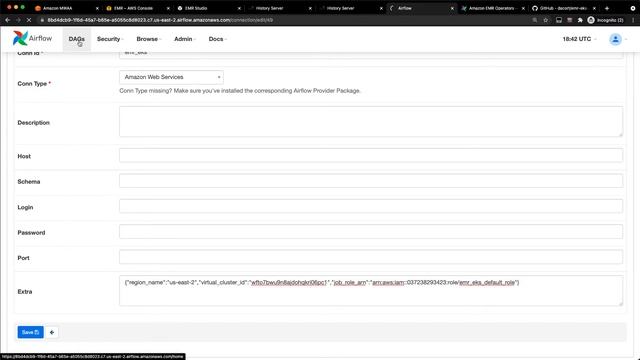Click into the Extra JSON text area
Screen dimensions: 640x360
pos(371,291)
